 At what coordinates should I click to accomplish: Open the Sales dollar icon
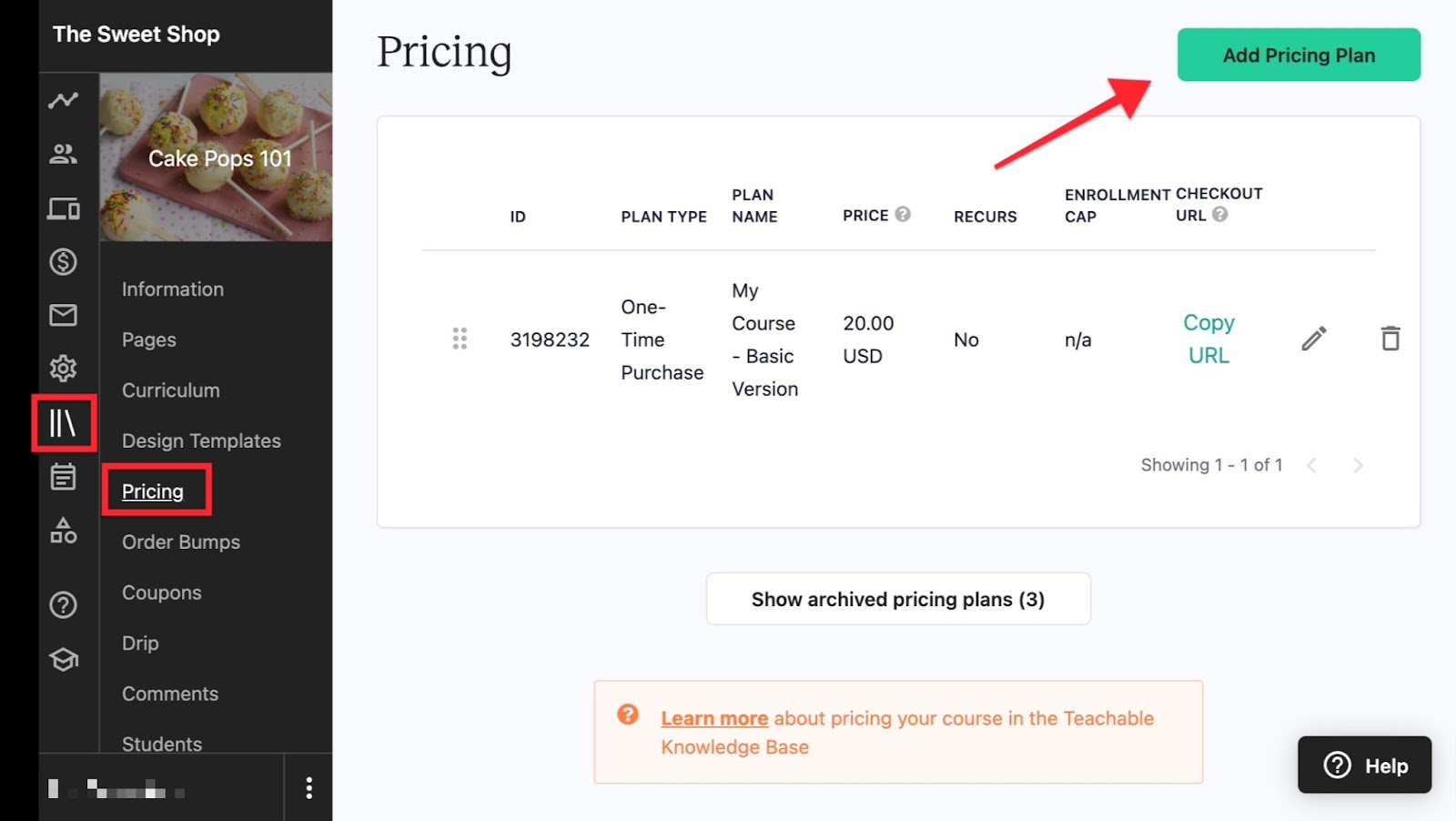point(63,262)
